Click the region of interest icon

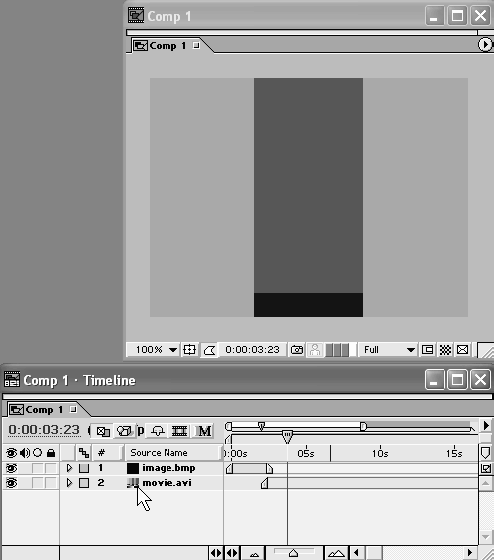(427, 350)
